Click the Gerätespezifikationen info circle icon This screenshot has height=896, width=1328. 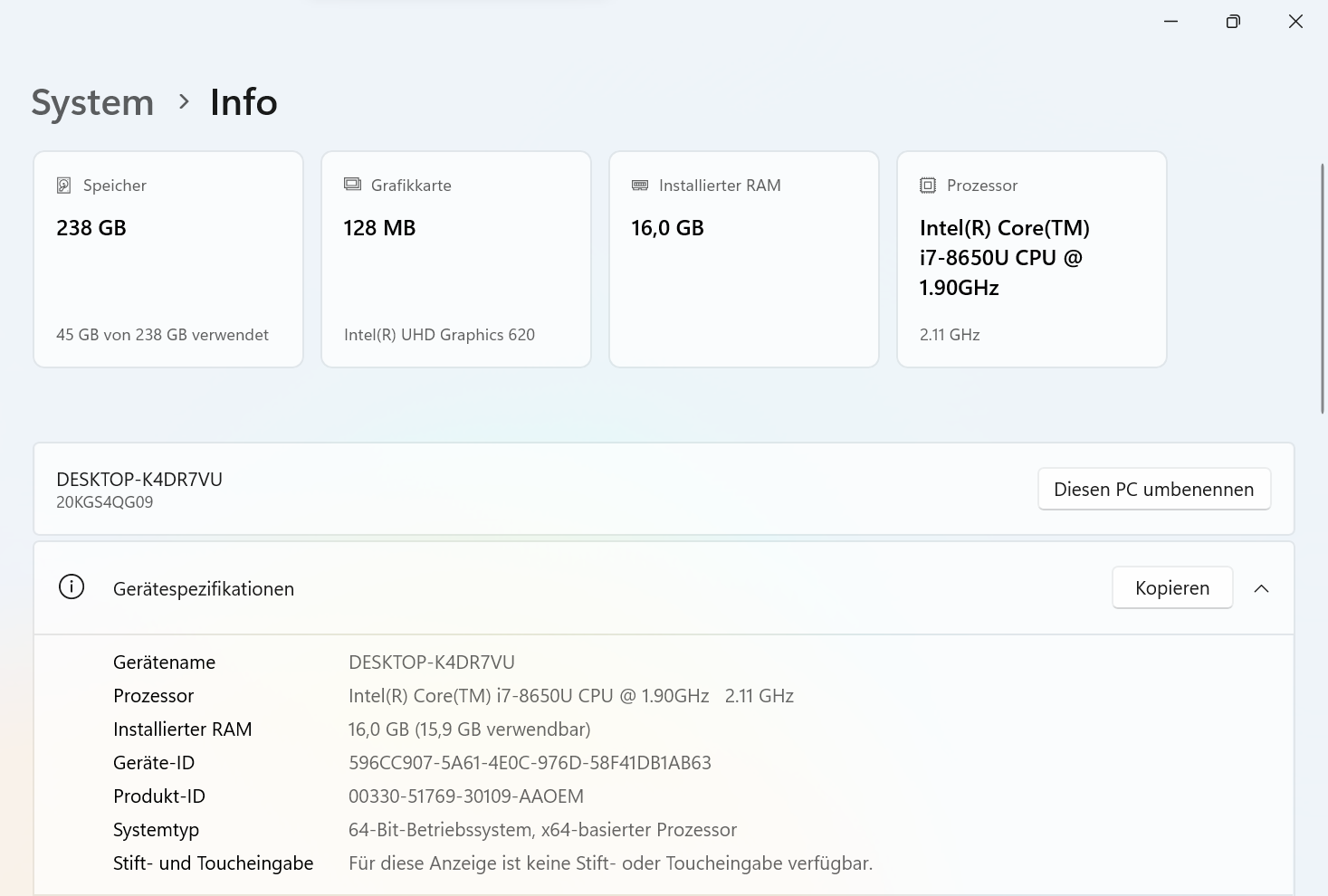click(x=72, y=587)
